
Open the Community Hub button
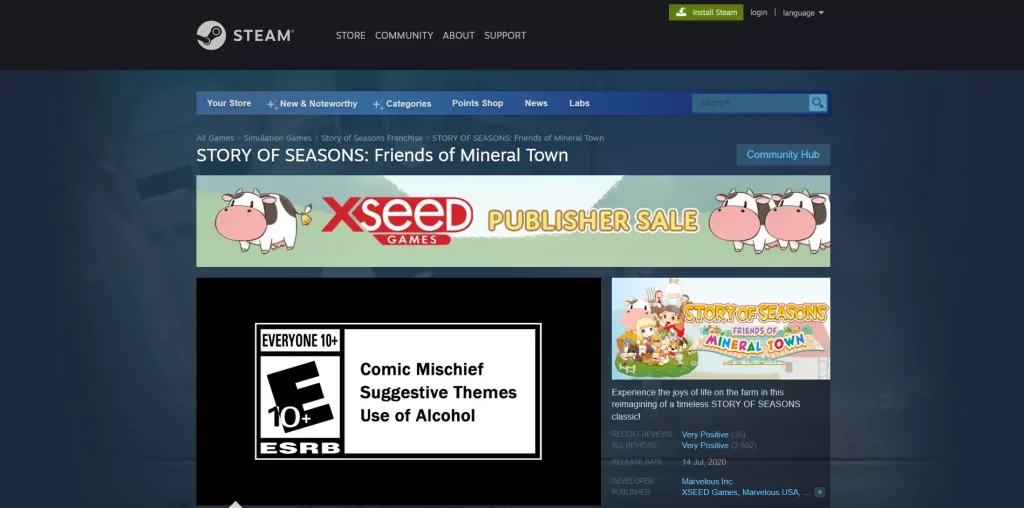click(x=783, y=155)
